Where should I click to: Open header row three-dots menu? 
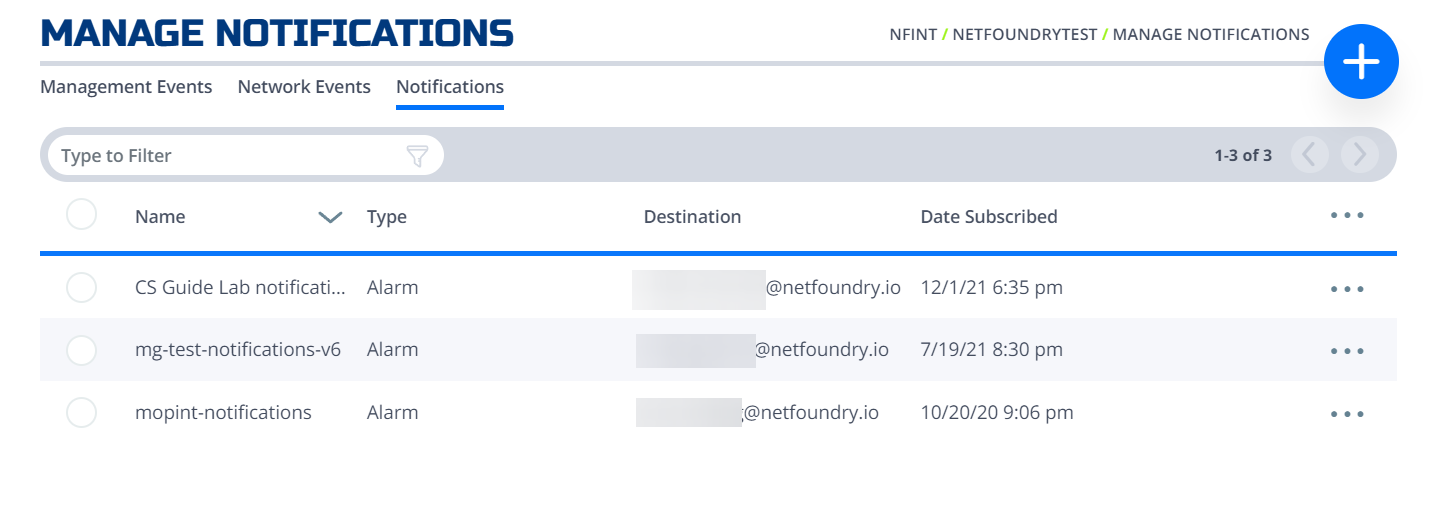point(1347,215)
